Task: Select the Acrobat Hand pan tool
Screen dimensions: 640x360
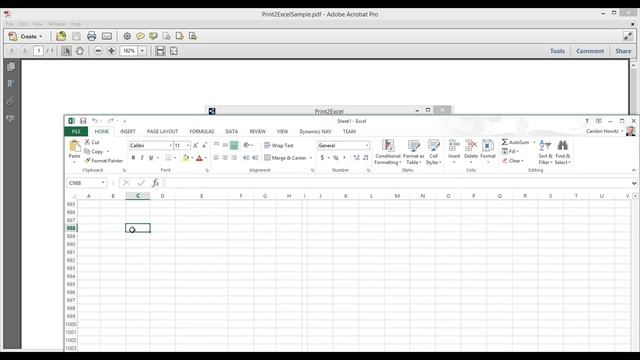Action: click(x=80, y=51)
